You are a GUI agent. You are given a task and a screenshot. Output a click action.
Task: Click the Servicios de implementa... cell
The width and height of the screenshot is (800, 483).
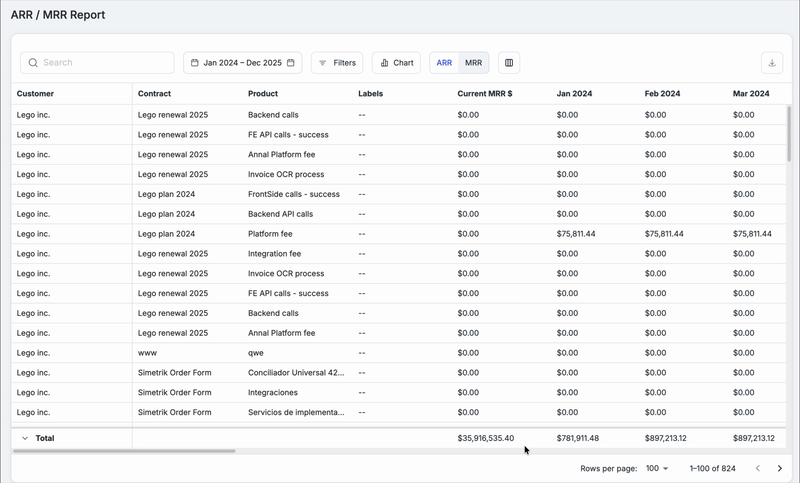296,412
